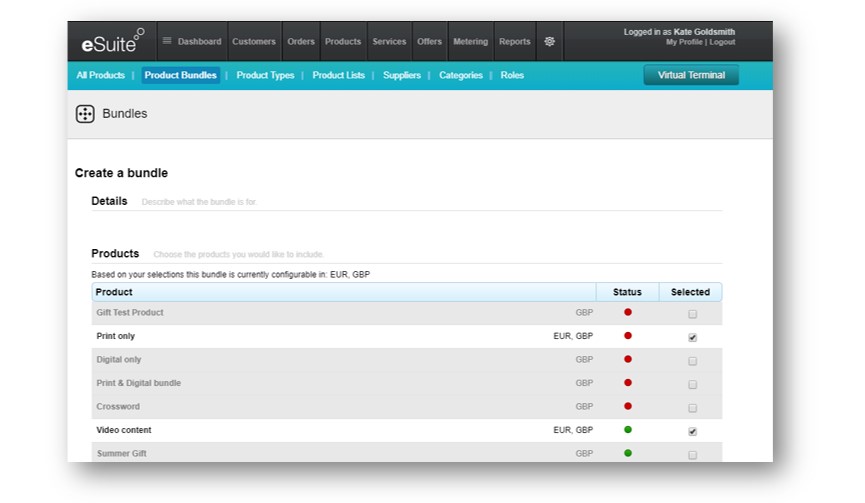
Task: Open the Products menu in top navbar
Action: [343, 42]
